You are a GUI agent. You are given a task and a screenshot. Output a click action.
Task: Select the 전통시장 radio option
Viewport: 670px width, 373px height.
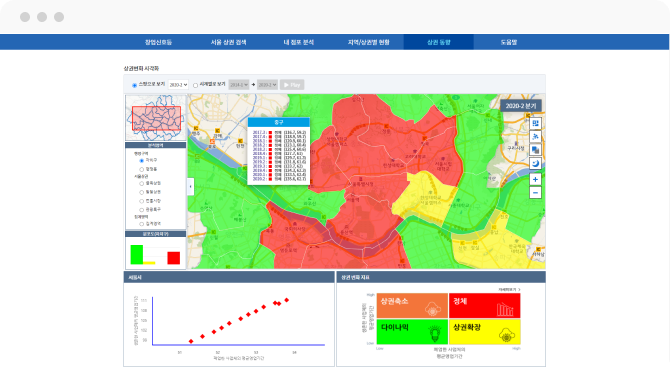click(x=141, y=201)
